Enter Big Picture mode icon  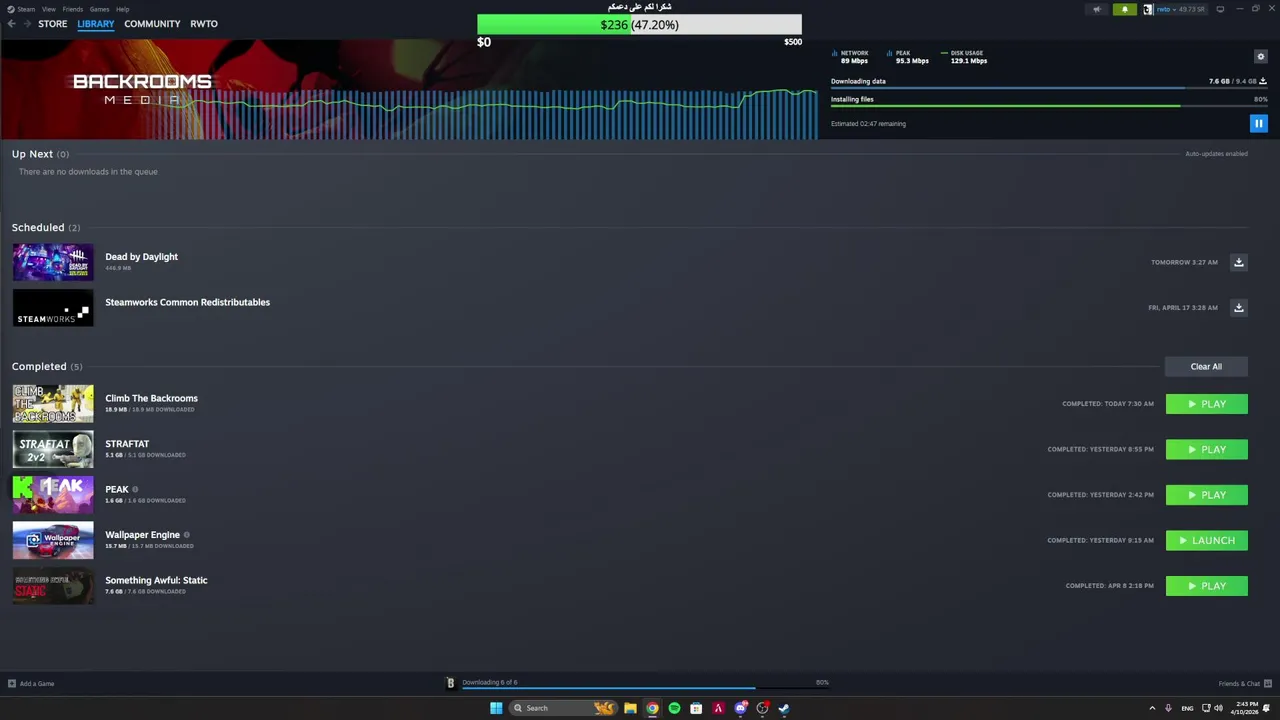click(x=1220, y=9)
